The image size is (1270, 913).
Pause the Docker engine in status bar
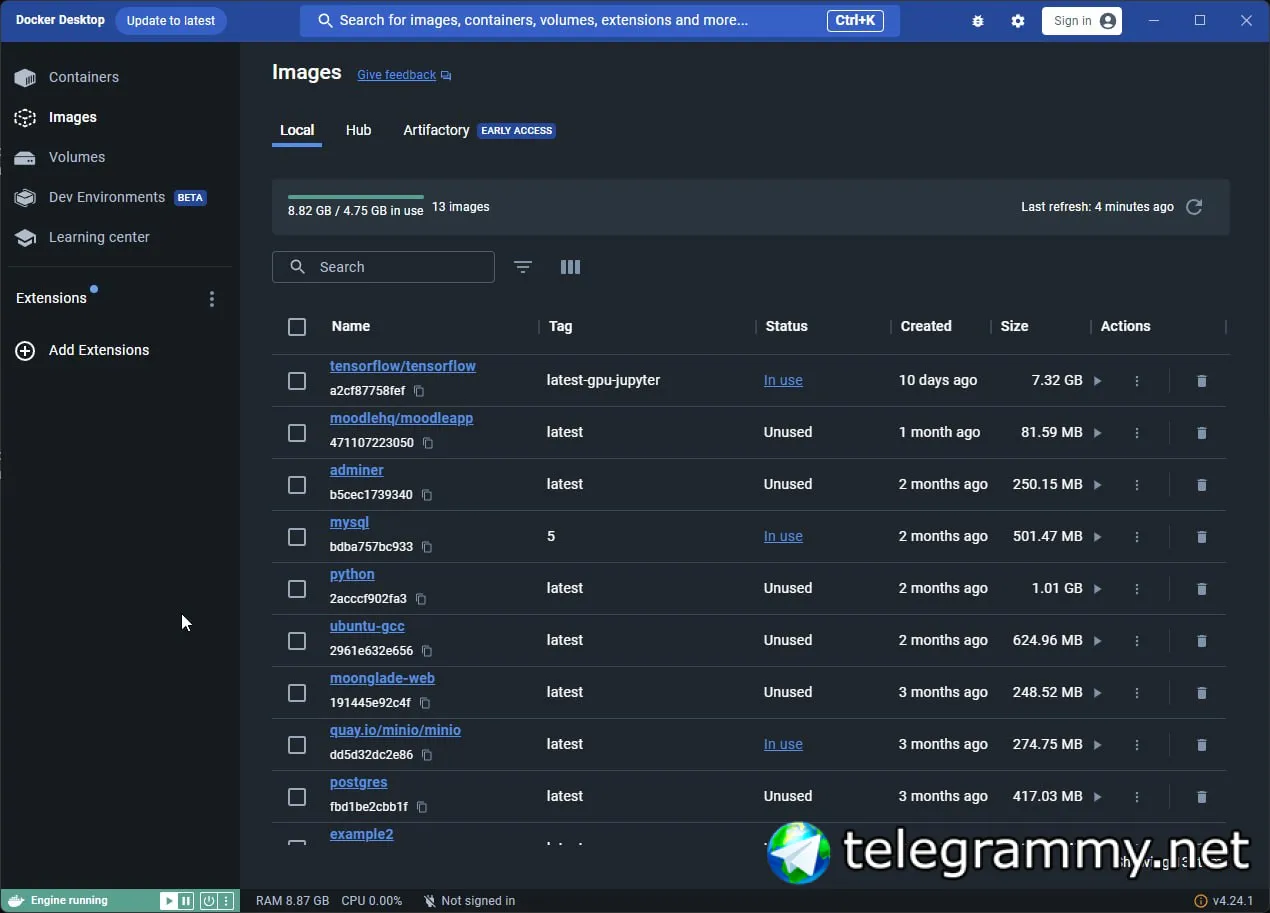[186, 901]
